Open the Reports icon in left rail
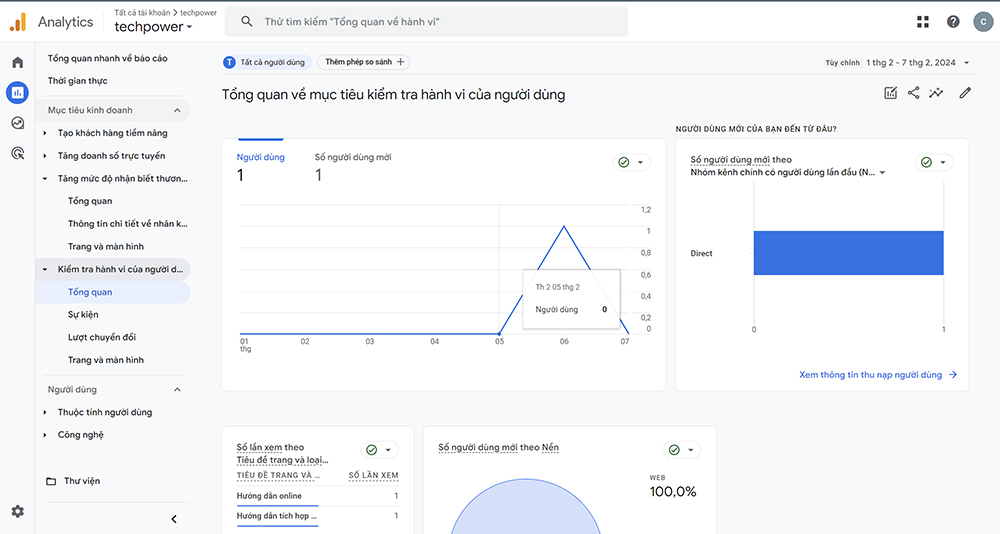The width and height of the screenshot is (1000, 534). 17,93
